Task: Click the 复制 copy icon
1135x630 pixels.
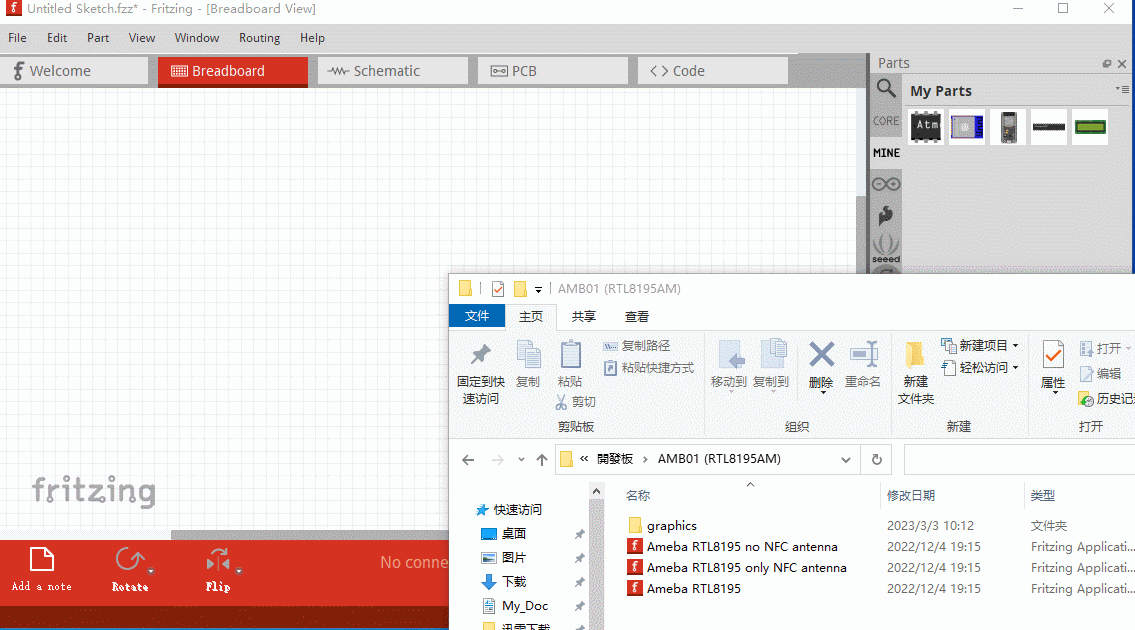Action: [x=528, y=355]
